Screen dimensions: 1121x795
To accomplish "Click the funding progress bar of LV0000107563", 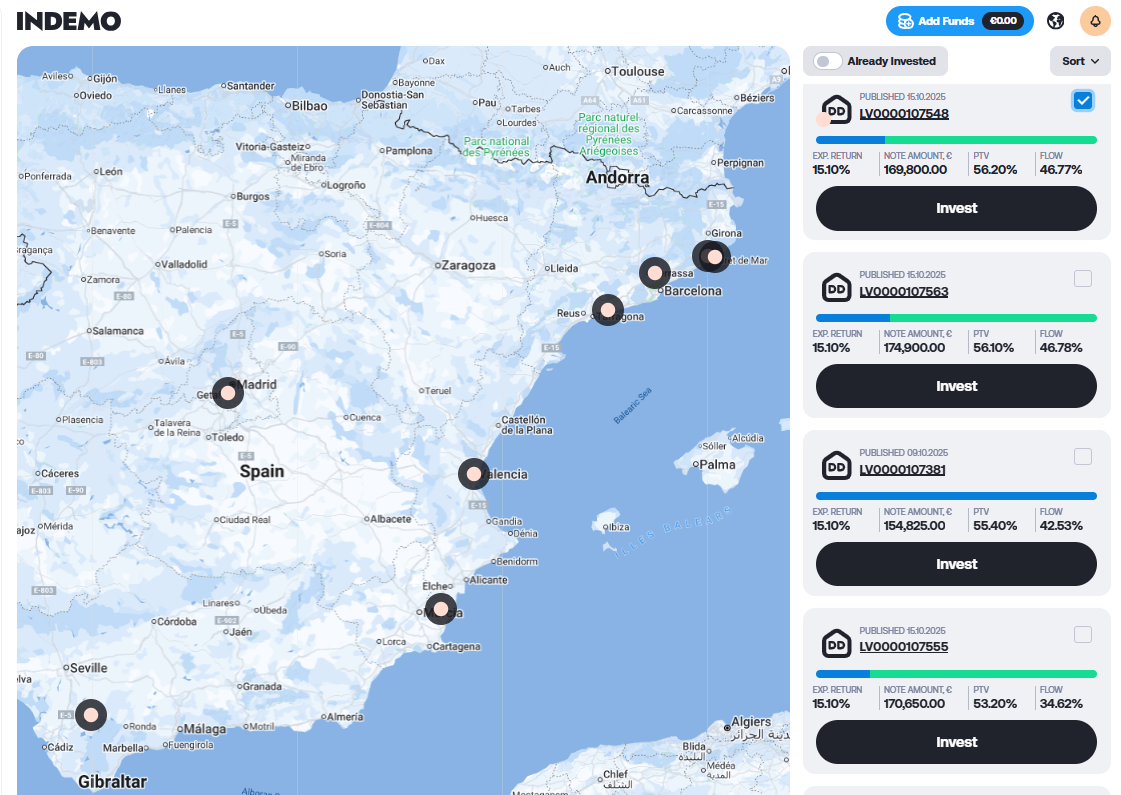I will [956, 318].
